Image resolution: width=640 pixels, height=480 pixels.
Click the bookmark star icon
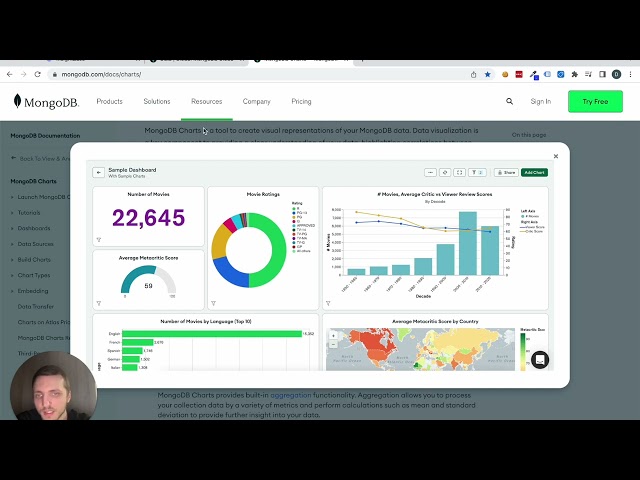(x=487, y=74)
